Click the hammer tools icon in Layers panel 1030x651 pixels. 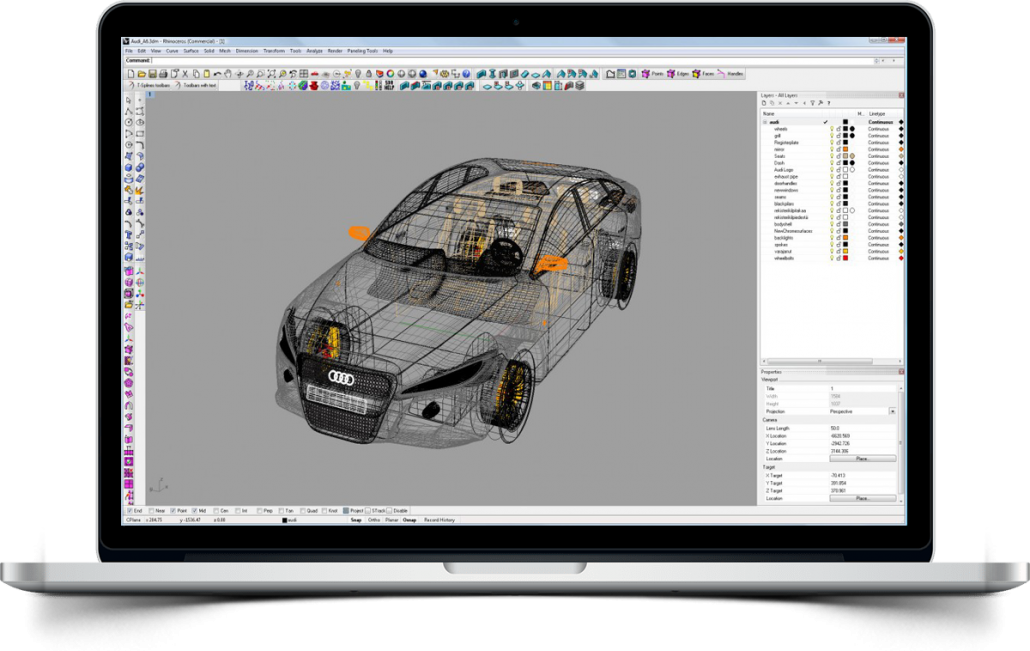[820, 103]
